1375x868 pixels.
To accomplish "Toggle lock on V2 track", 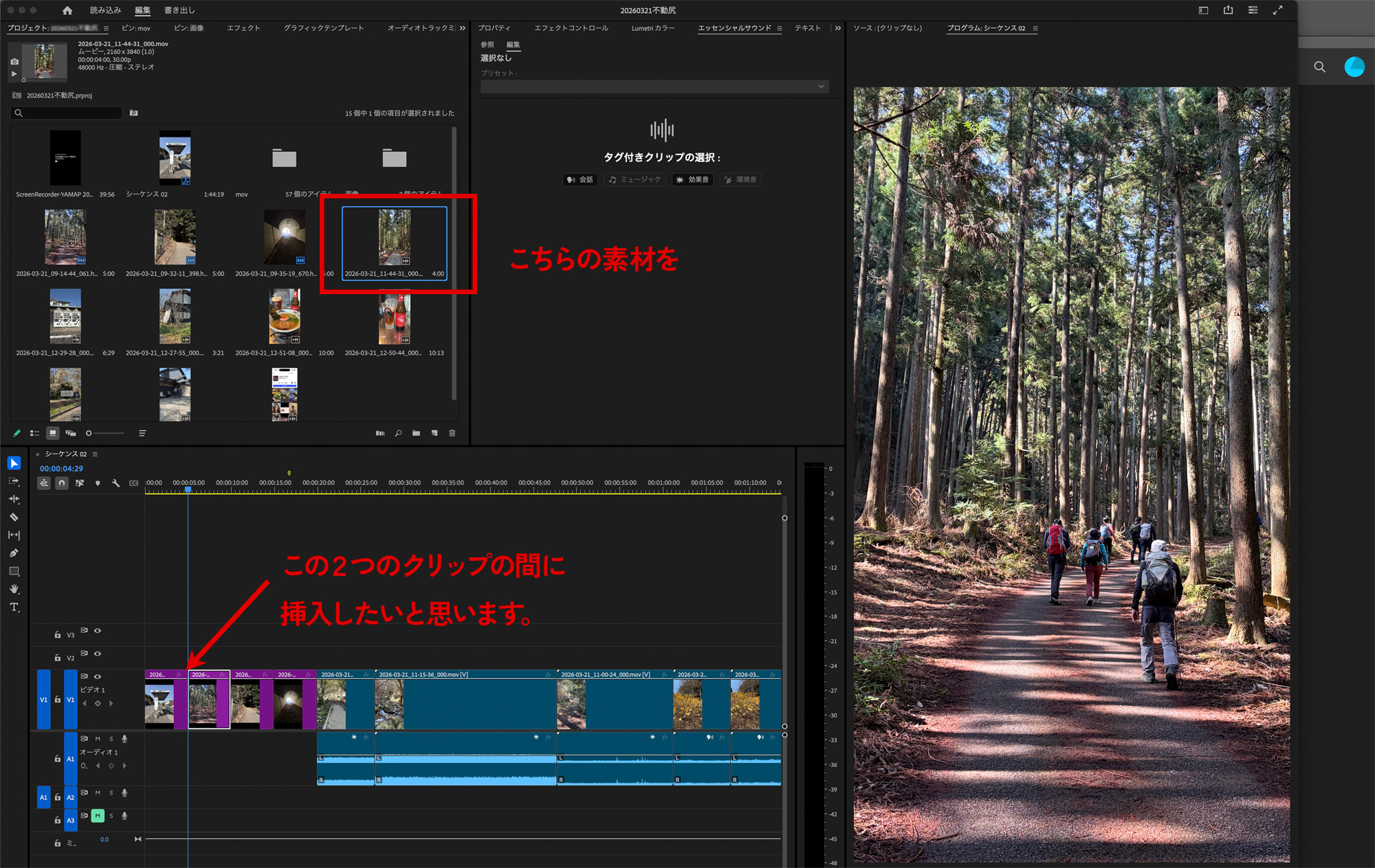I will pos(58,658).
